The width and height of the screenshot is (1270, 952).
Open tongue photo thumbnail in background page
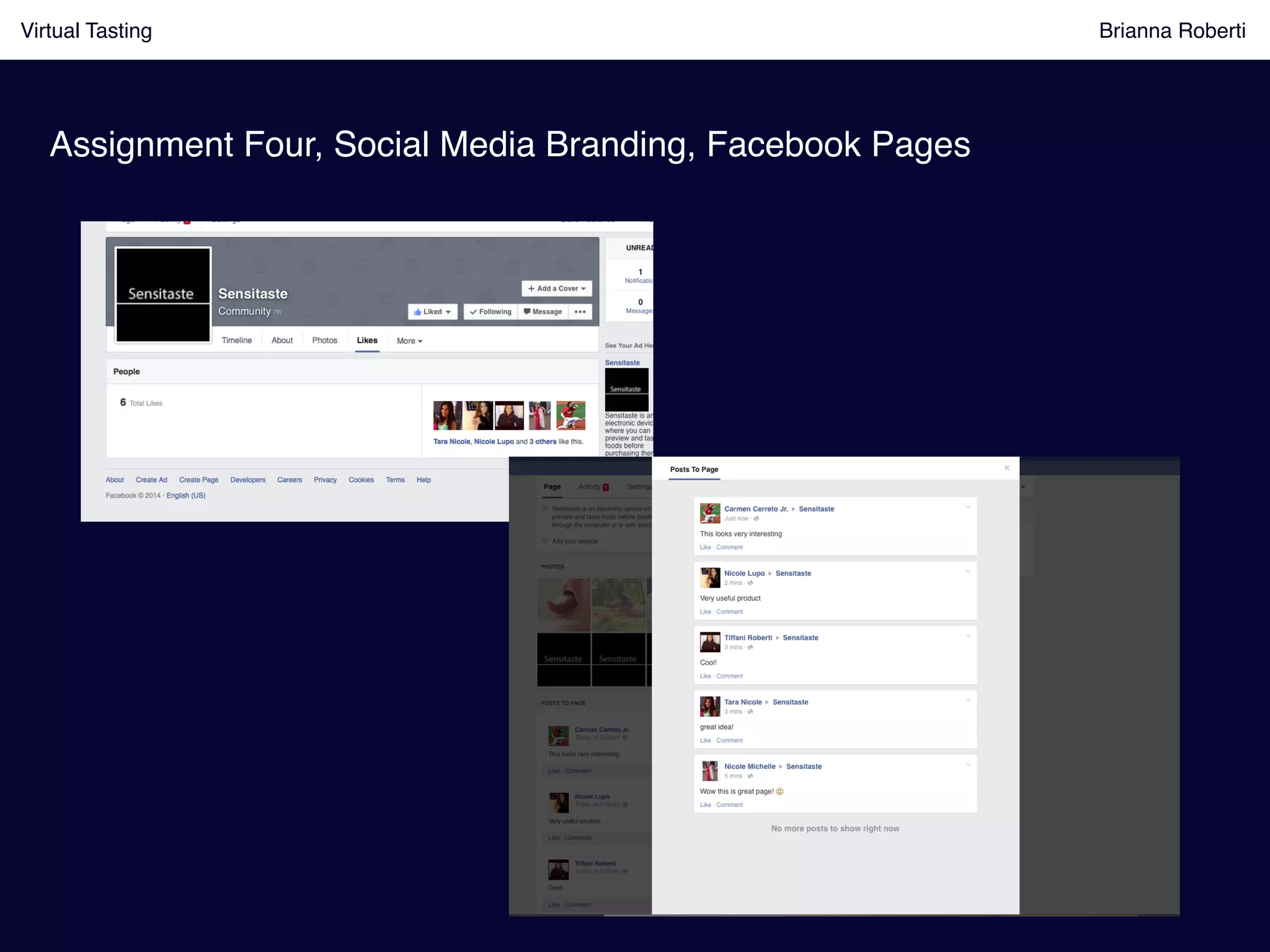click(564, 605)
